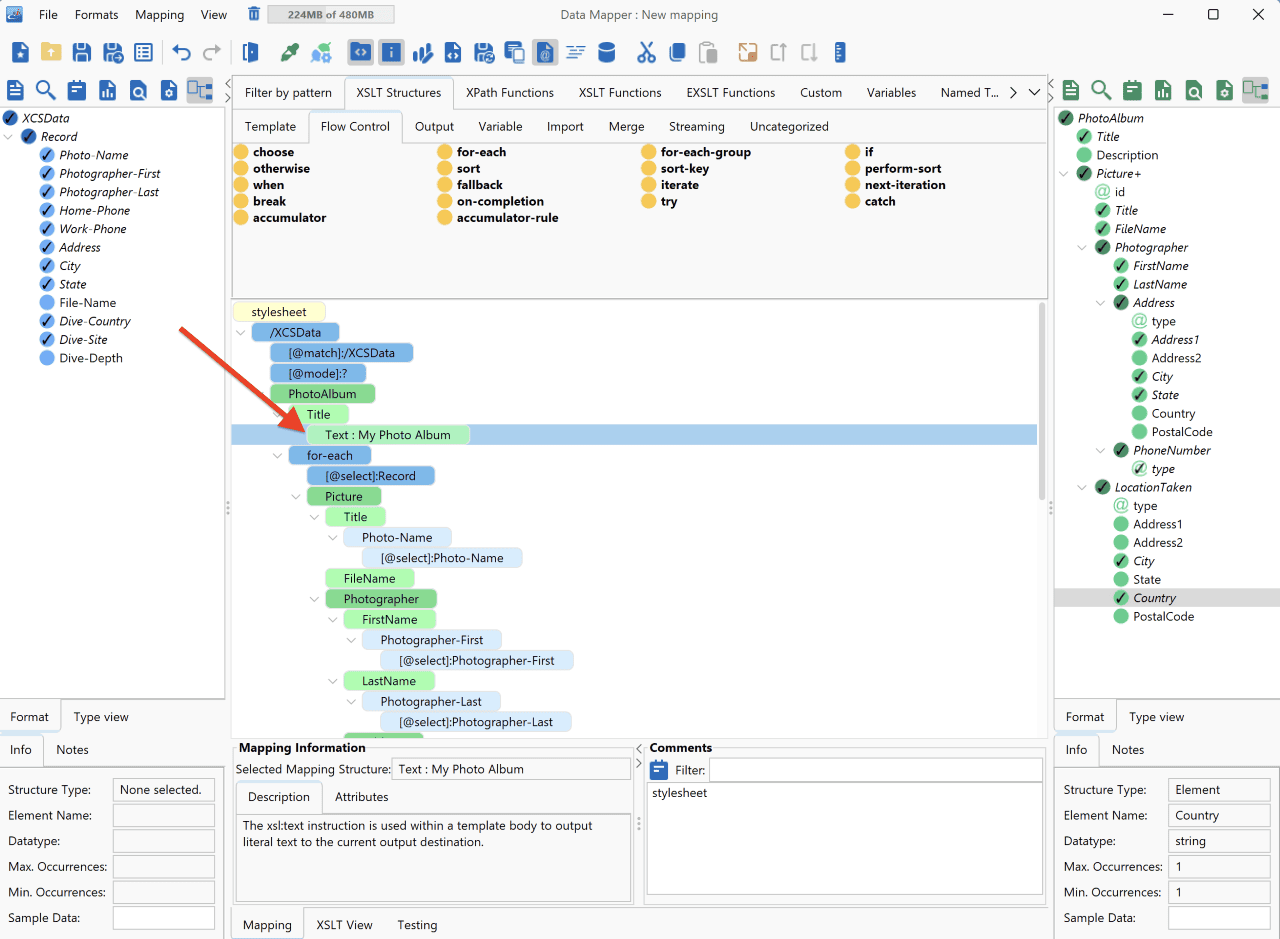Collapse the FirstName node in the mapping tree
The width and height of the screenshot is (1280, 939).
pos(333,619)
